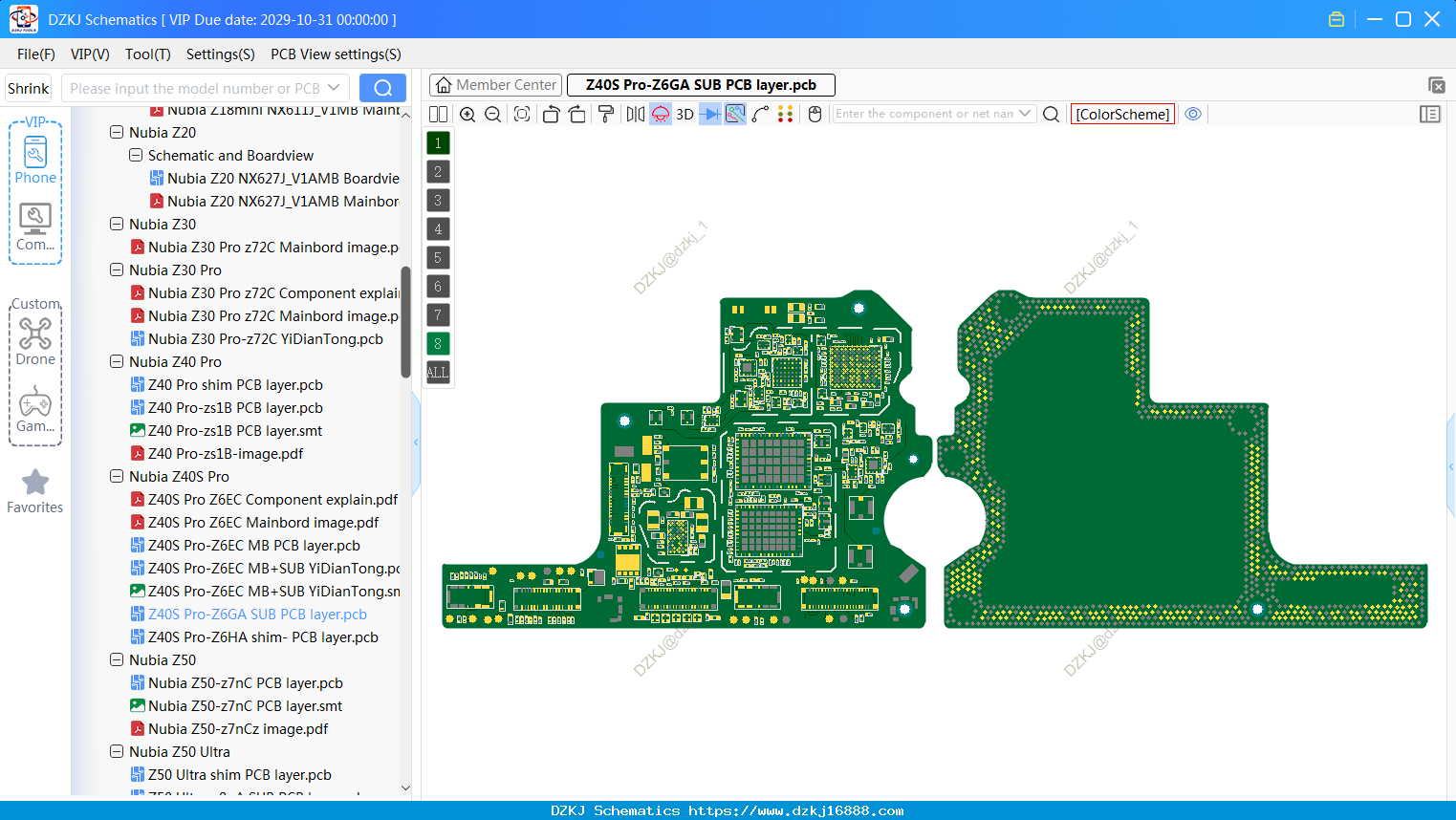Select the route path tool

(x=760, y=114)
